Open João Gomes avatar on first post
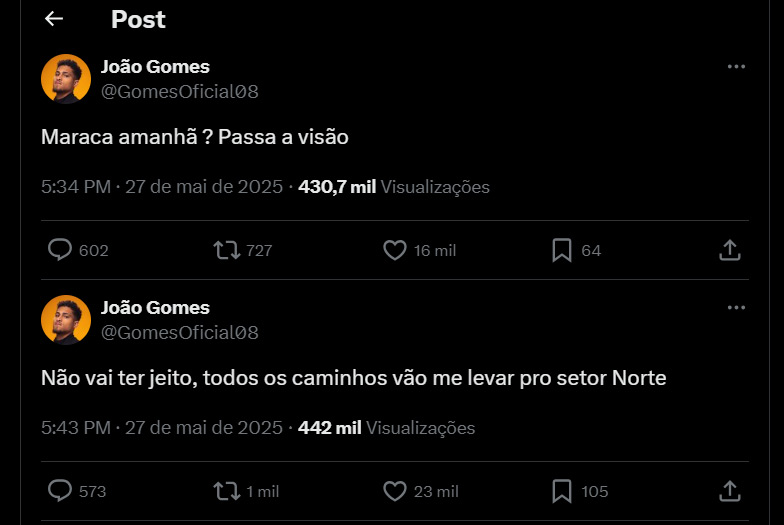 pos(66,79)
